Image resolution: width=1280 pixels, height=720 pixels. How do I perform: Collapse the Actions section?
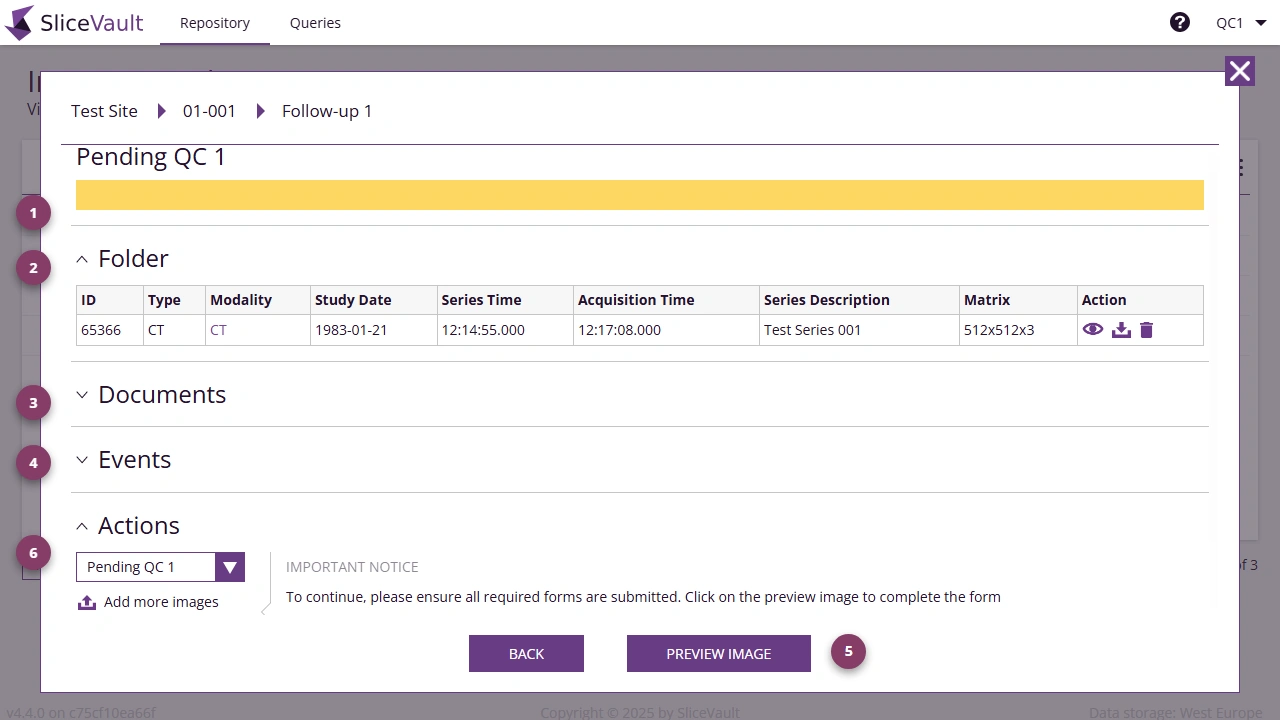[x=82, y=526]
